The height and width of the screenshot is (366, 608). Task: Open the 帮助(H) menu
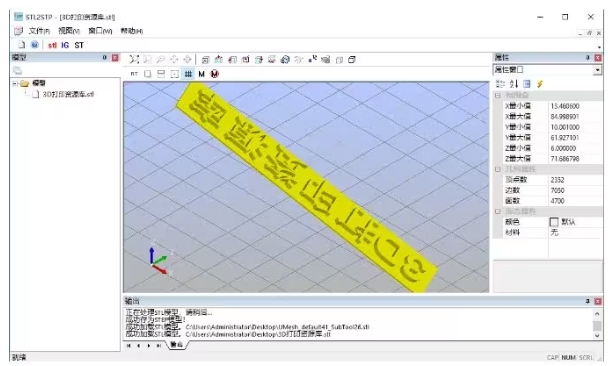point(132,31)
